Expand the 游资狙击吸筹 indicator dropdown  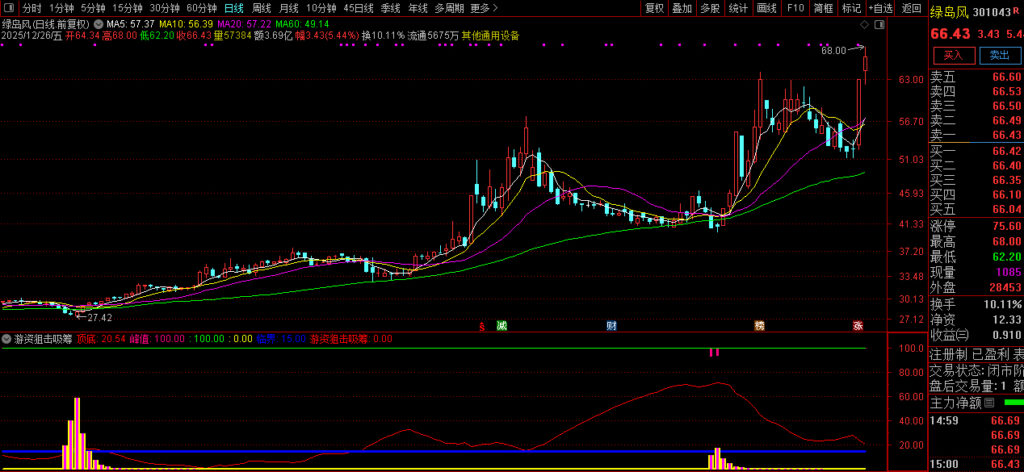[x=7, y=339]
